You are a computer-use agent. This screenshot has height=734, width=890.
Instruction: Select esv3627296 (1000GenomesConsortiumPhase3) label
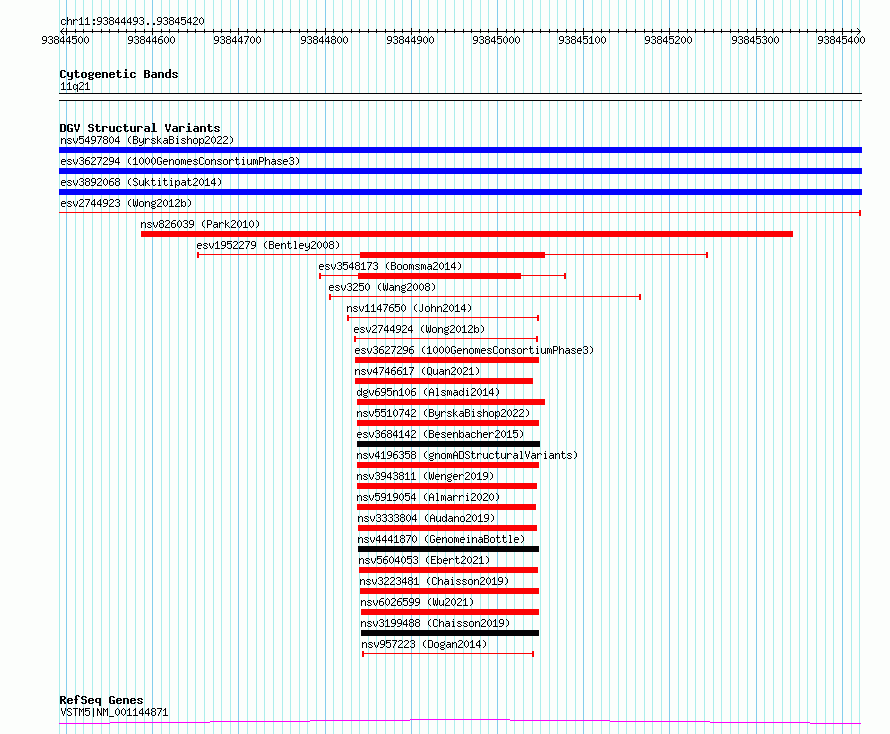pyautogui.click(x=474, y=350)
